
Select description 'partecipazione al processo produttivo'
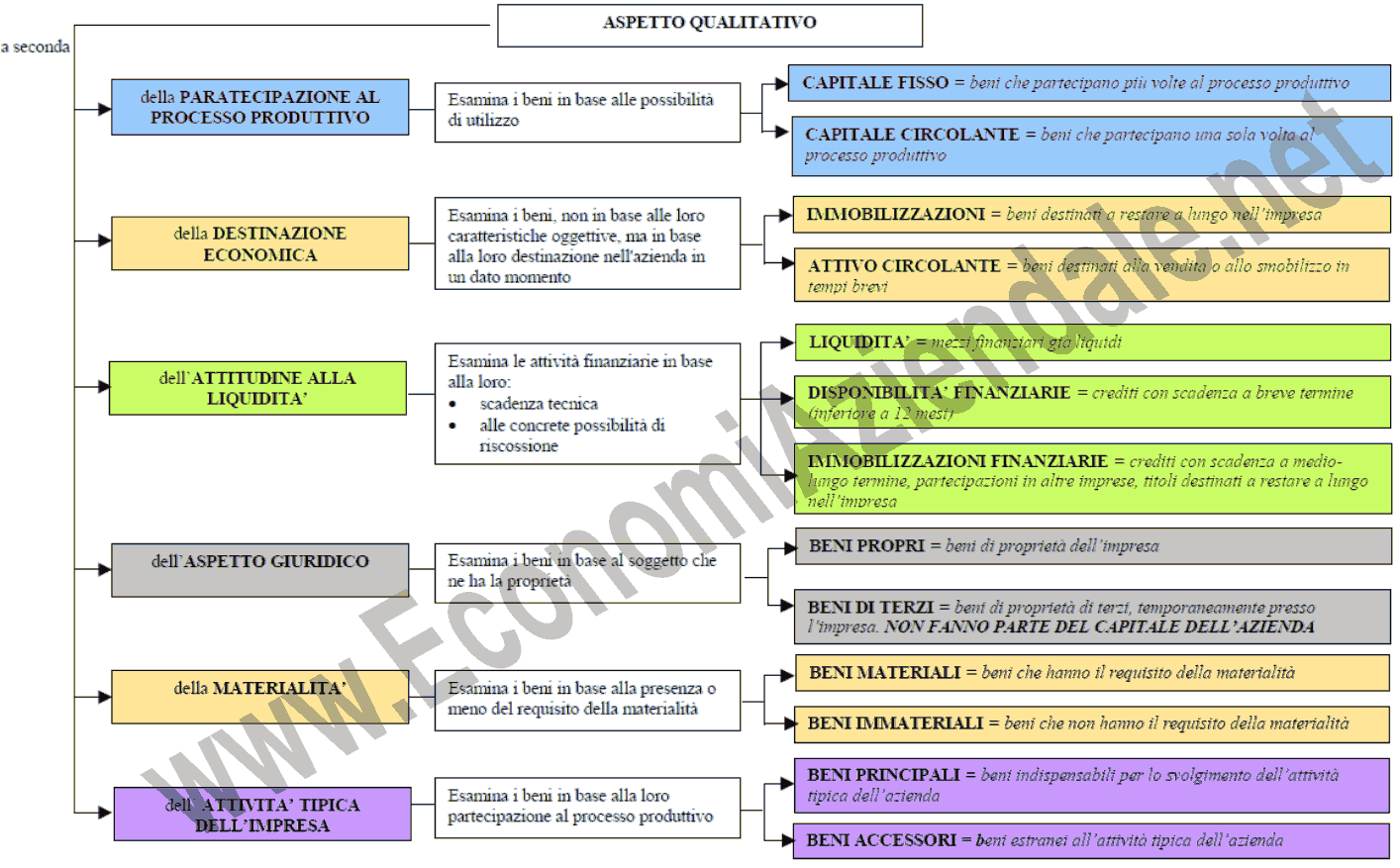587,808
